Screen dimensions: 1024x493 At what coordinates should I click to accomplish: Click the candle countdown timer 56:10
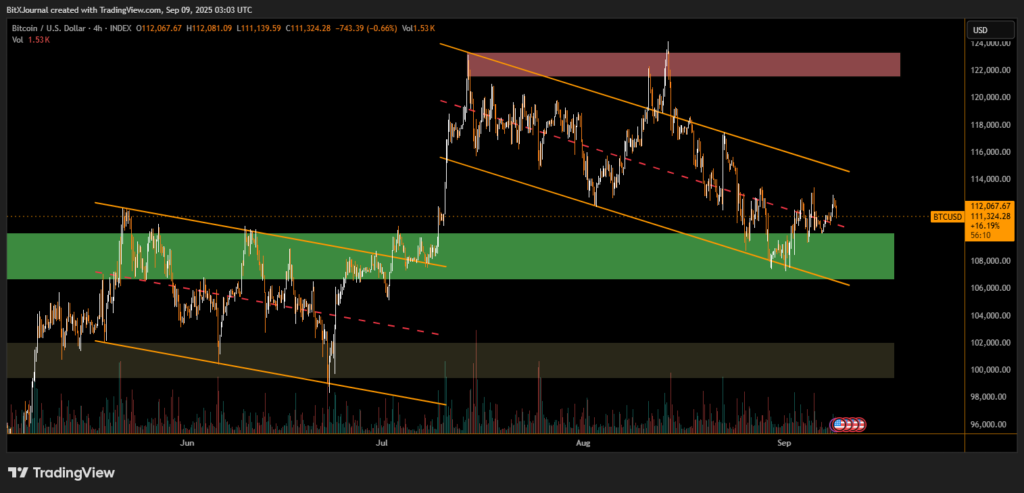pyautogui.click(x=978, y=236)
